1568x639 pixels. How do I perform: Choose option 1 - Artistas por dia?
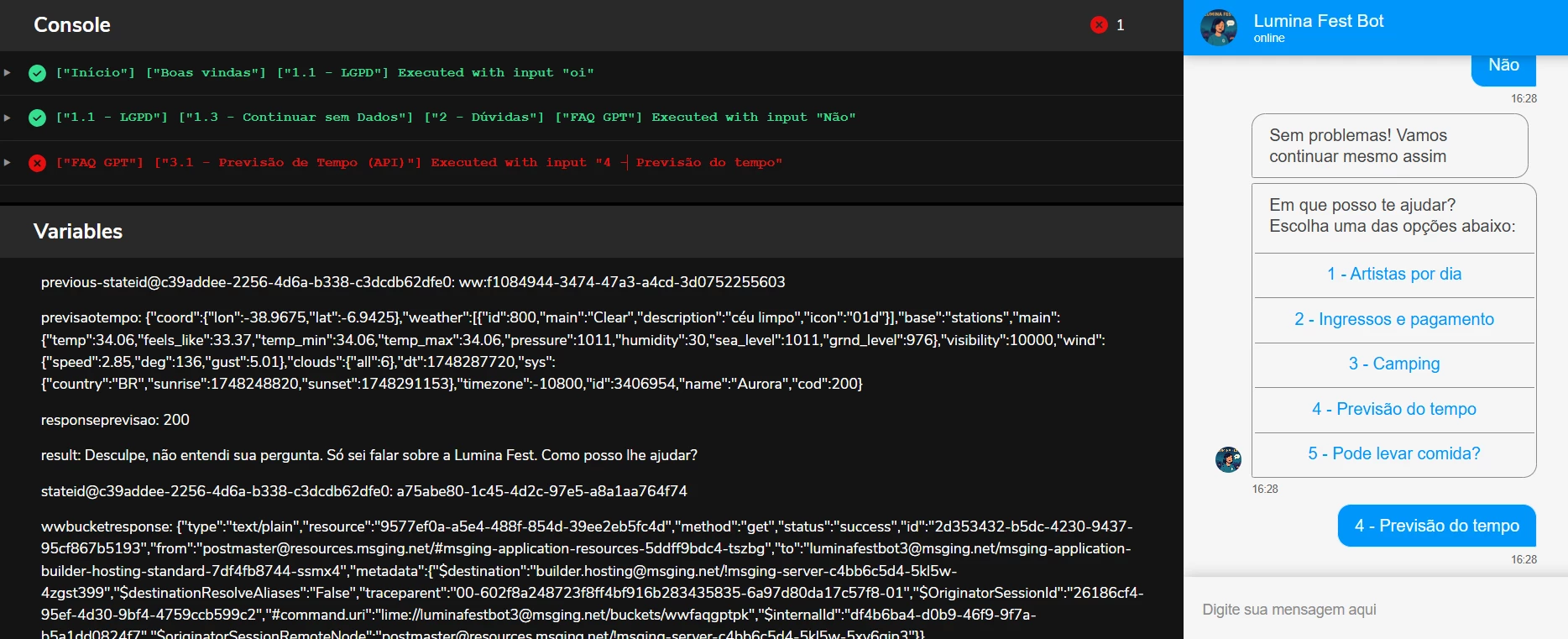point(1394,275)
